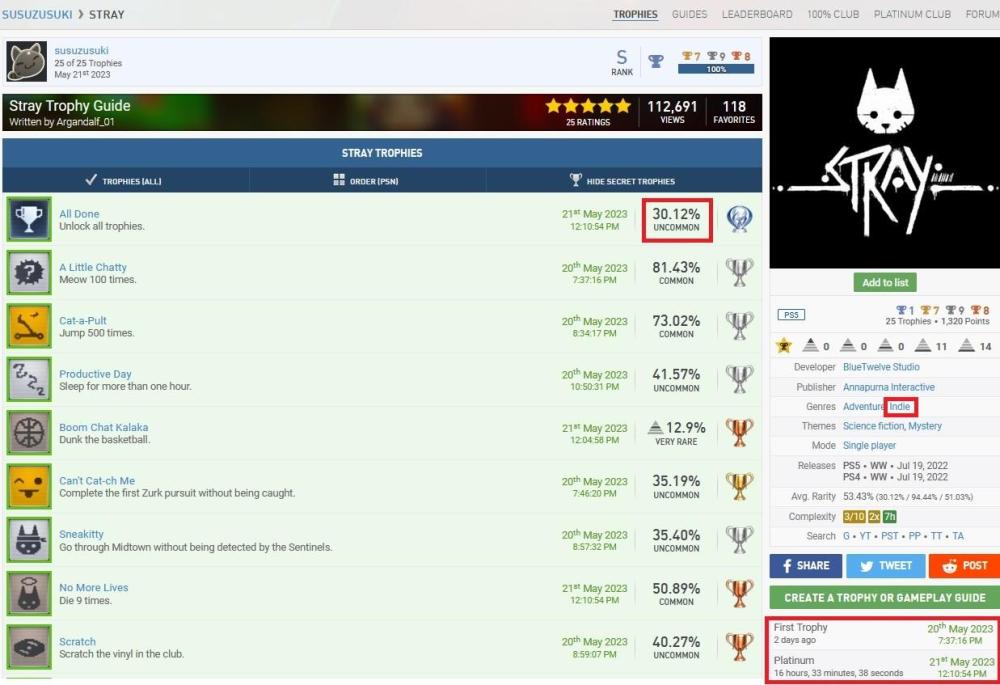The width and height of the screenshot is (1000, 685).
Task: Open the Guides tab
Action: [689, 14]
